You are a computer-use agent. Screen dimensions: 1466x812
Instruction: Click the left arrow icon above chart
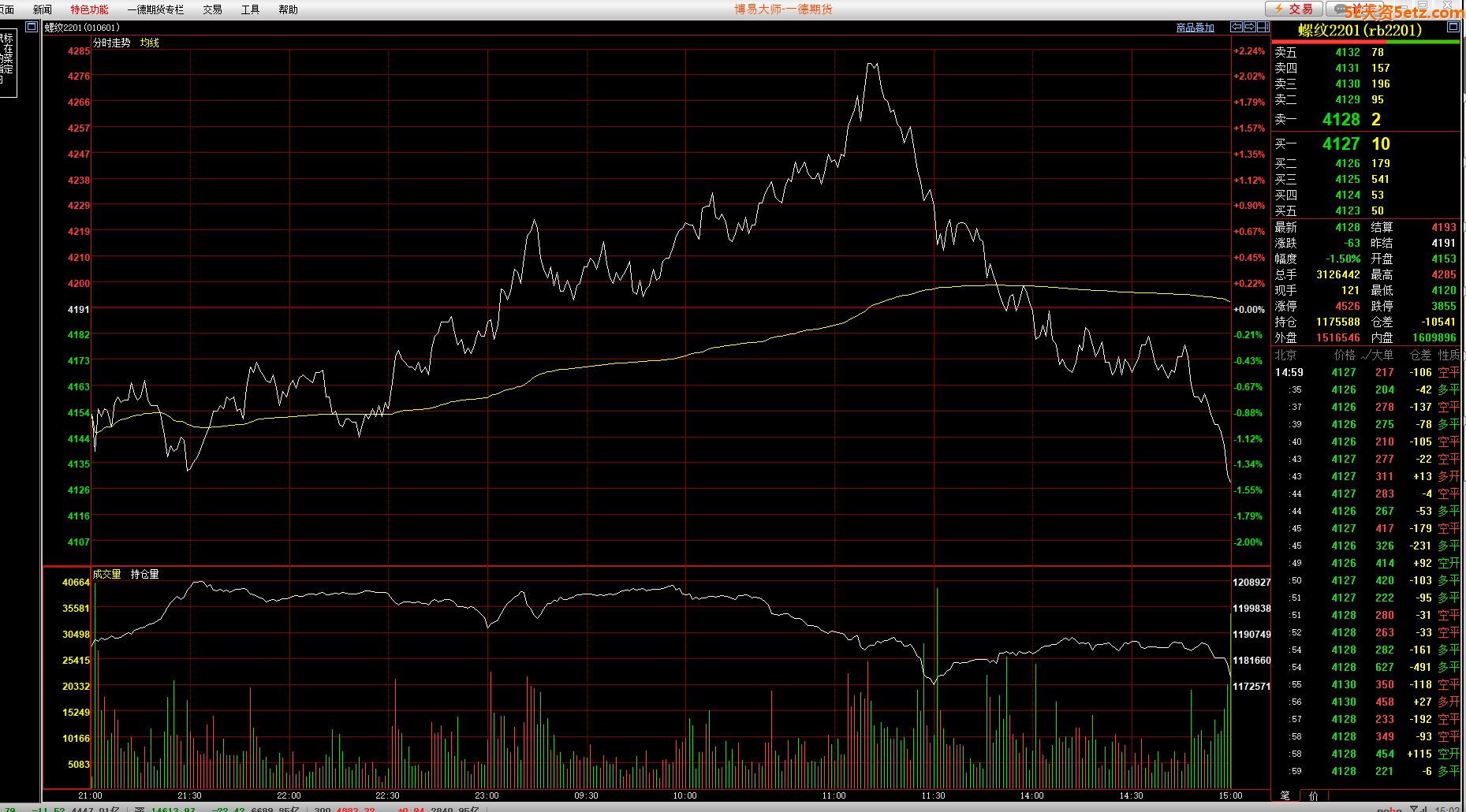pos(1237,27)
